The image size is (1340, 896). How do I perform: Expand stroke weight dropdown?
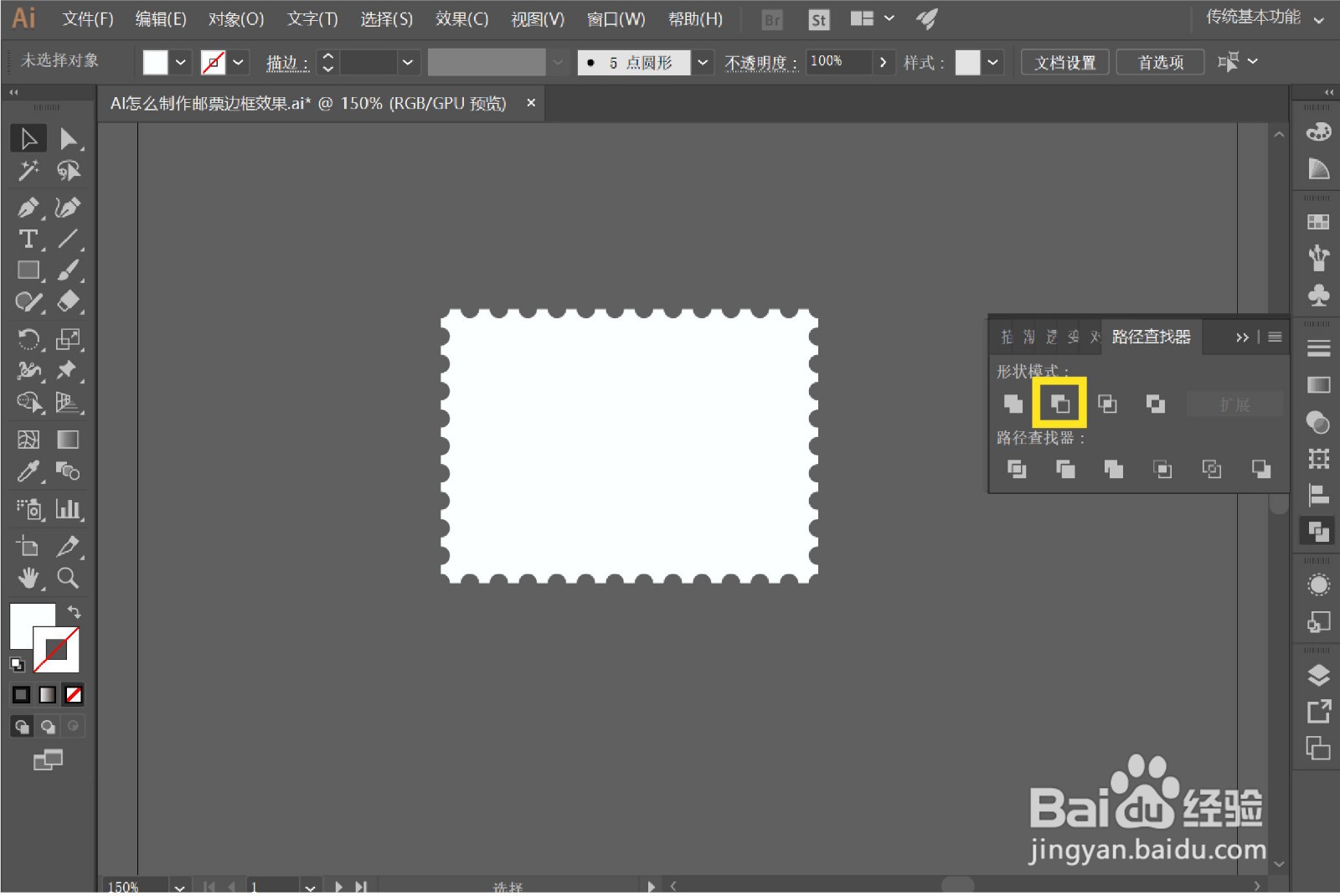click(x=408, y=62)
